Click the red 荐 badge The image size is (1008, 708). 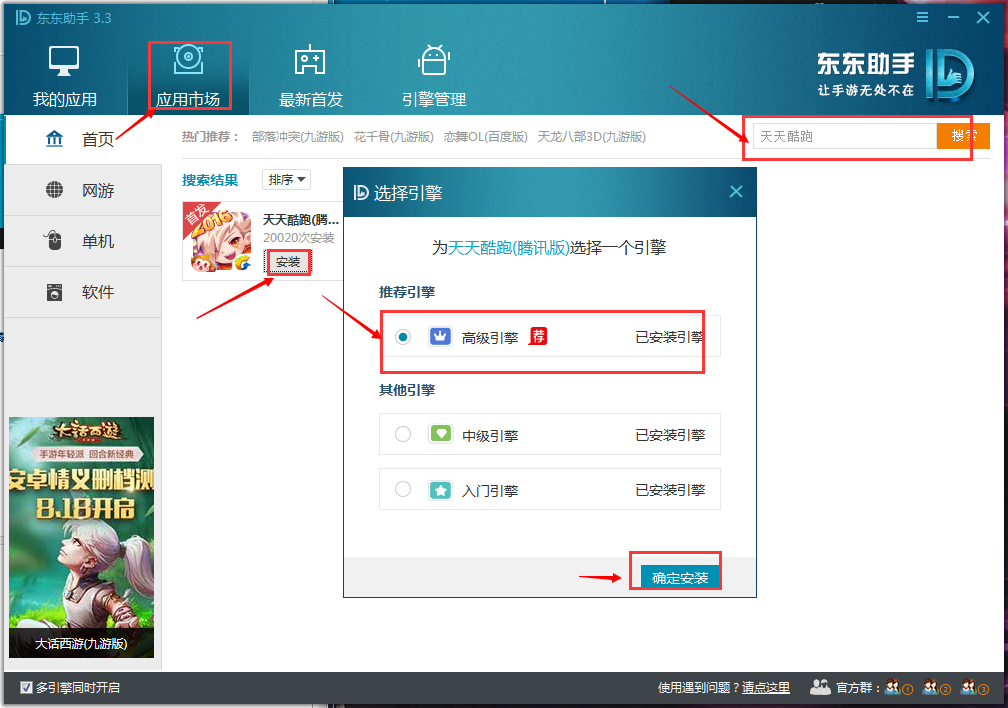coord(538,336)
